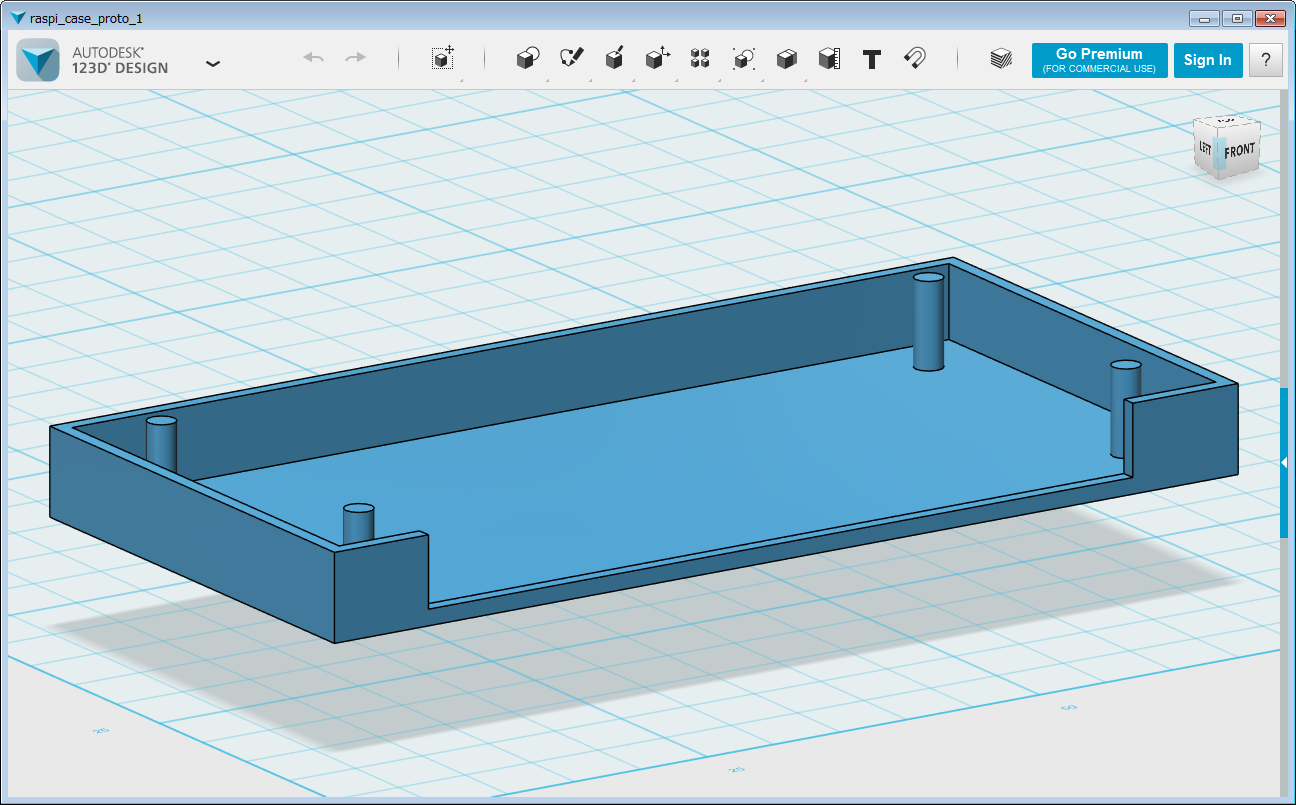The height and width of the screenshot is (805, 1296).
Task: Expand the 123D Design application menu chevron
Action: [212, 63]
